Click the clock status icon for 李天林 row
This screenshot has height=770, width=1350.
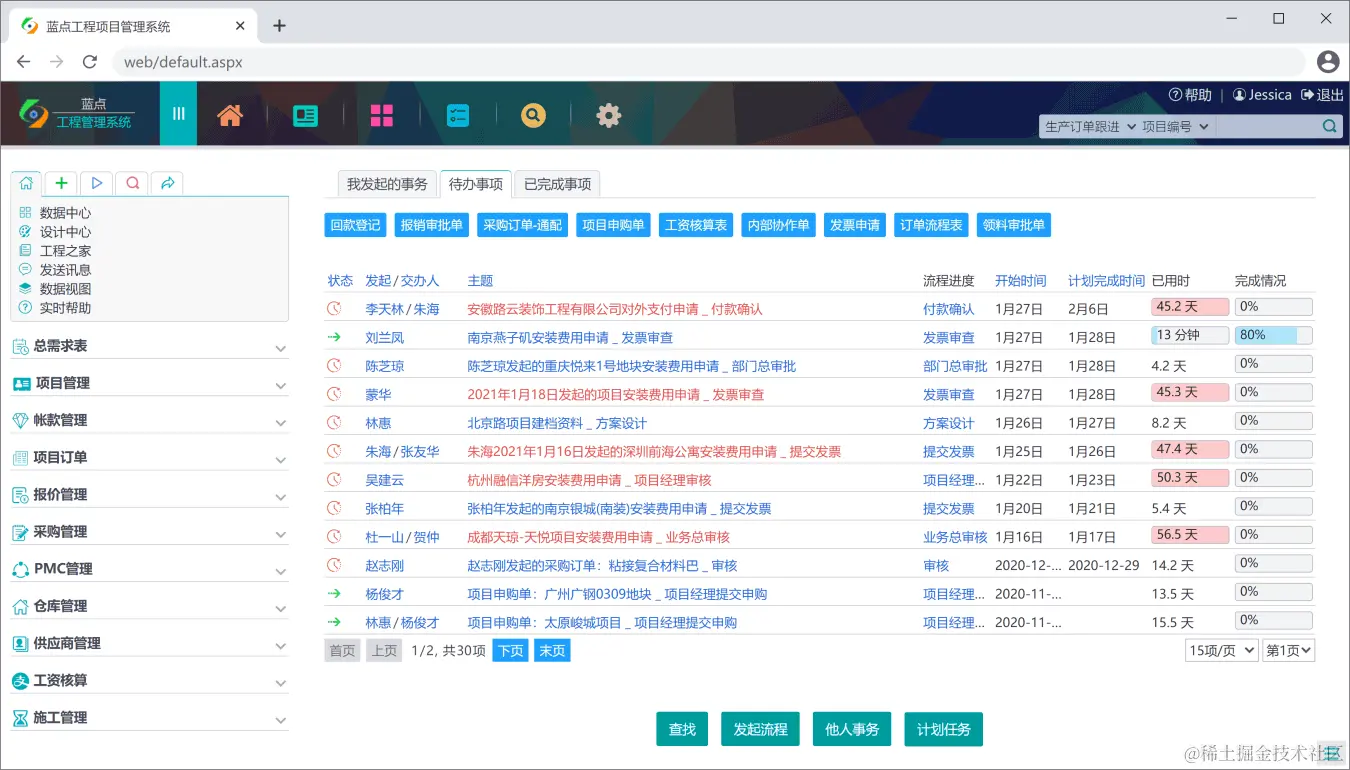click(x=335, y=309)
